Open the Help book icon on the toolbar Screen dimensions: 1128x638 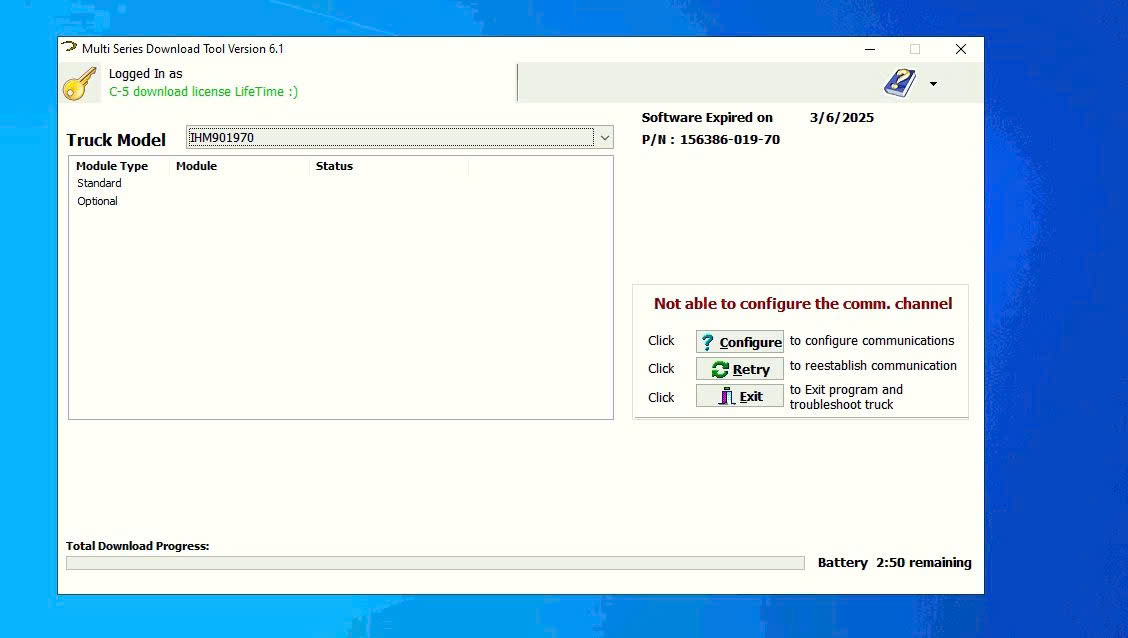897,82
